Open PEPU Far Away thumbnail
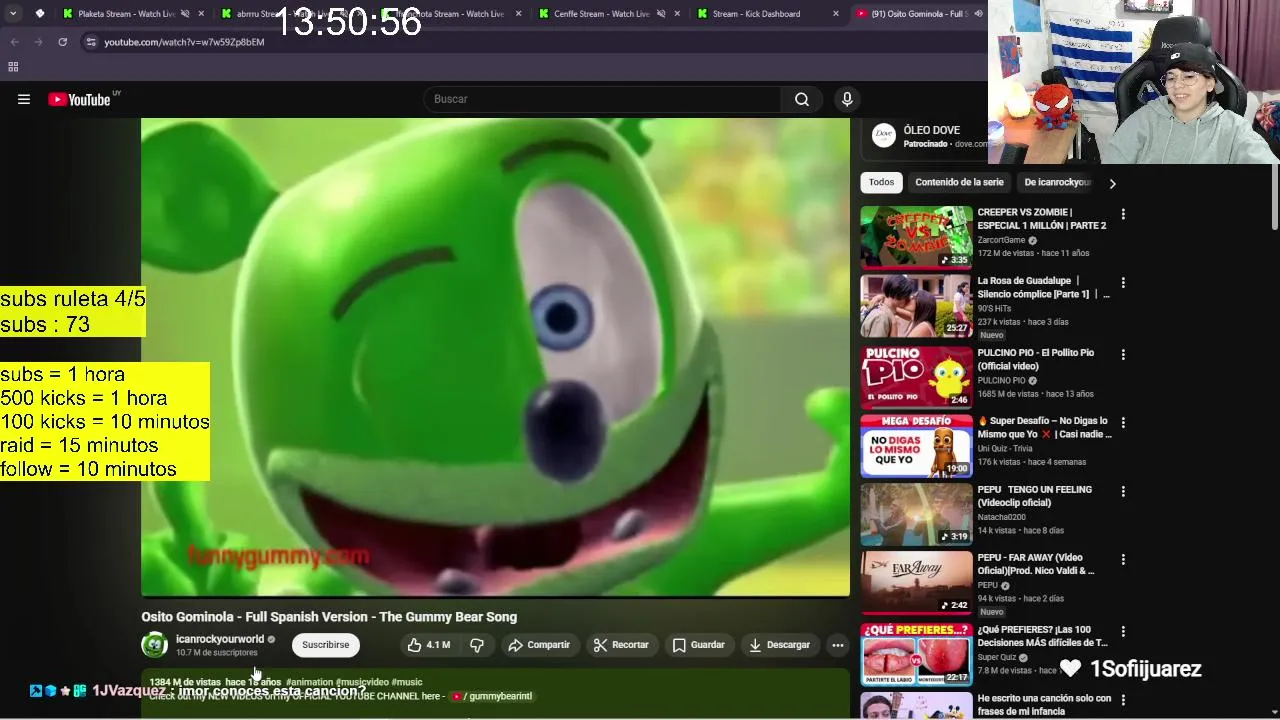This screenshot has height=720, width=1280. (x=916, y=582)
